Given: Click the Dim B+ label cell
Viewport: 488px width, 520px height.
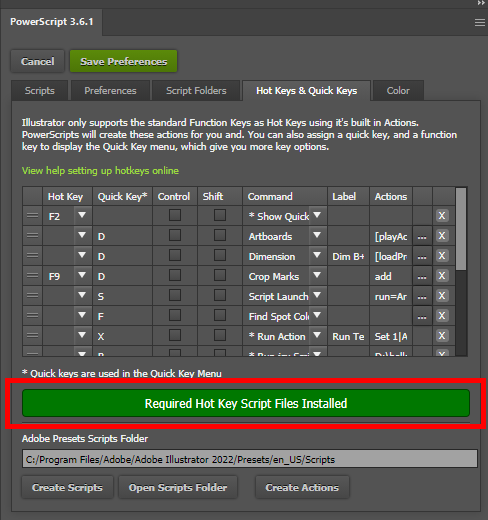Looking at the screenshot, I should click(348, 256).
